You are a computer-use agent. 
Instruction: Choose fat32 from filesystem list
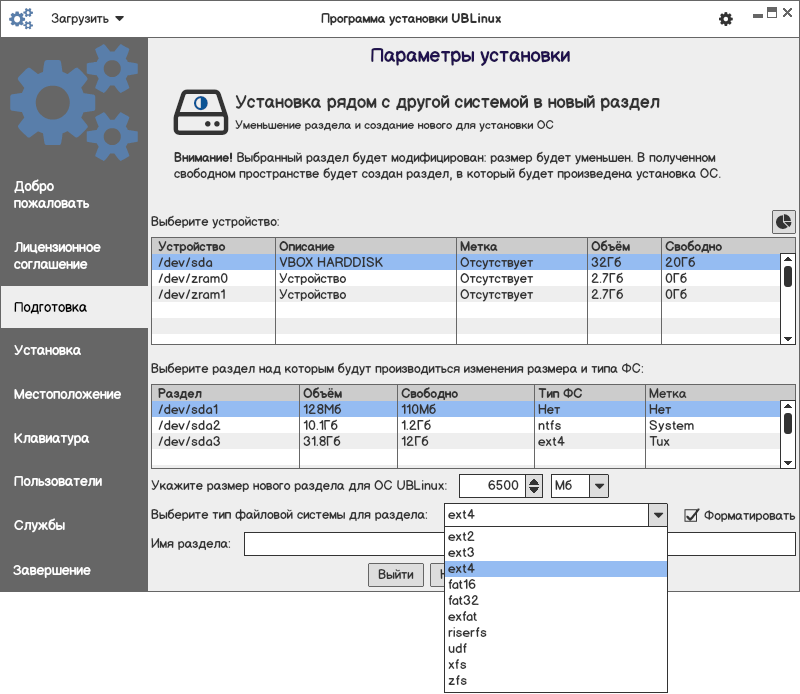(x=556, y=601)
